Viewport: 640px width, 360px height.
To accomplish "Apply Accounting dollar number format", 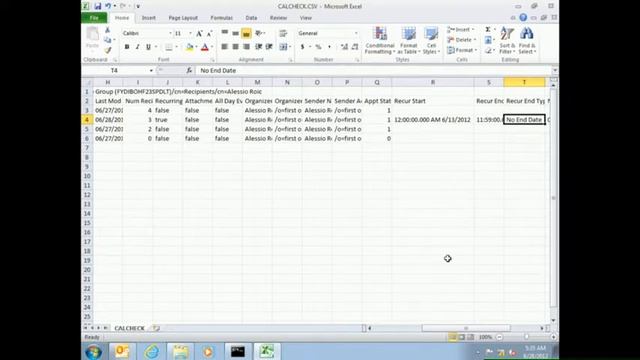I will (x=302, y=47).
